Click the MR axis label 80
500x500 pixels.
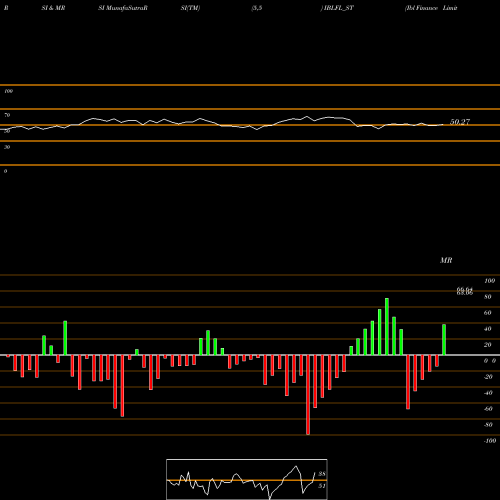488,297
